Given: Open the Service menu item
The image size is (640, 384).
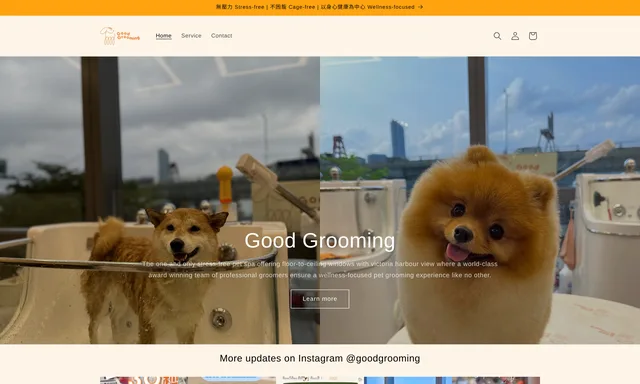Looking at the screenshot, I should coord(191,36).
